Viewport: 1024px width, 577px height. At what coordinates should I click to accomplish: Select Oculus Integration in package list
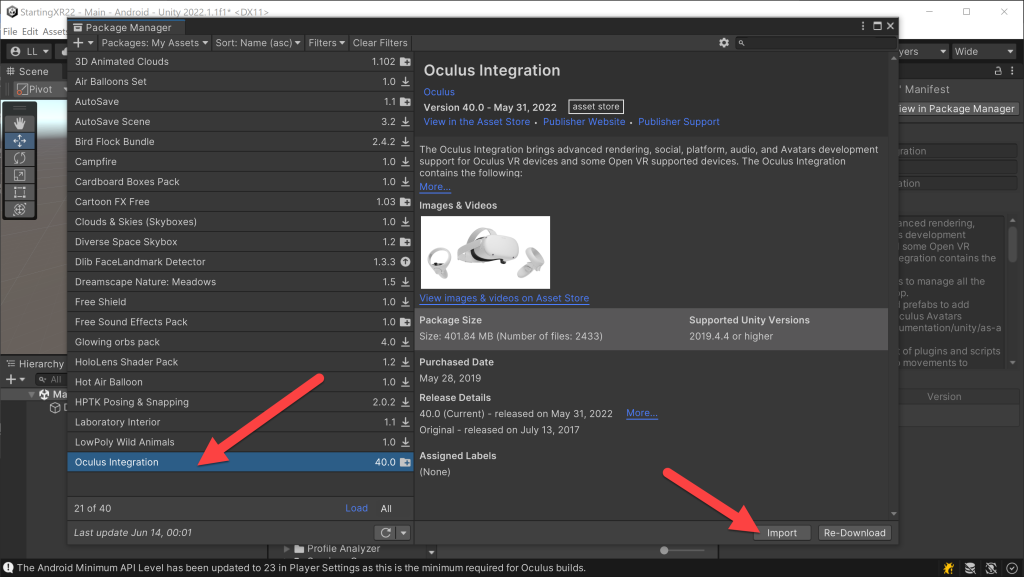[x=240, y=462]
